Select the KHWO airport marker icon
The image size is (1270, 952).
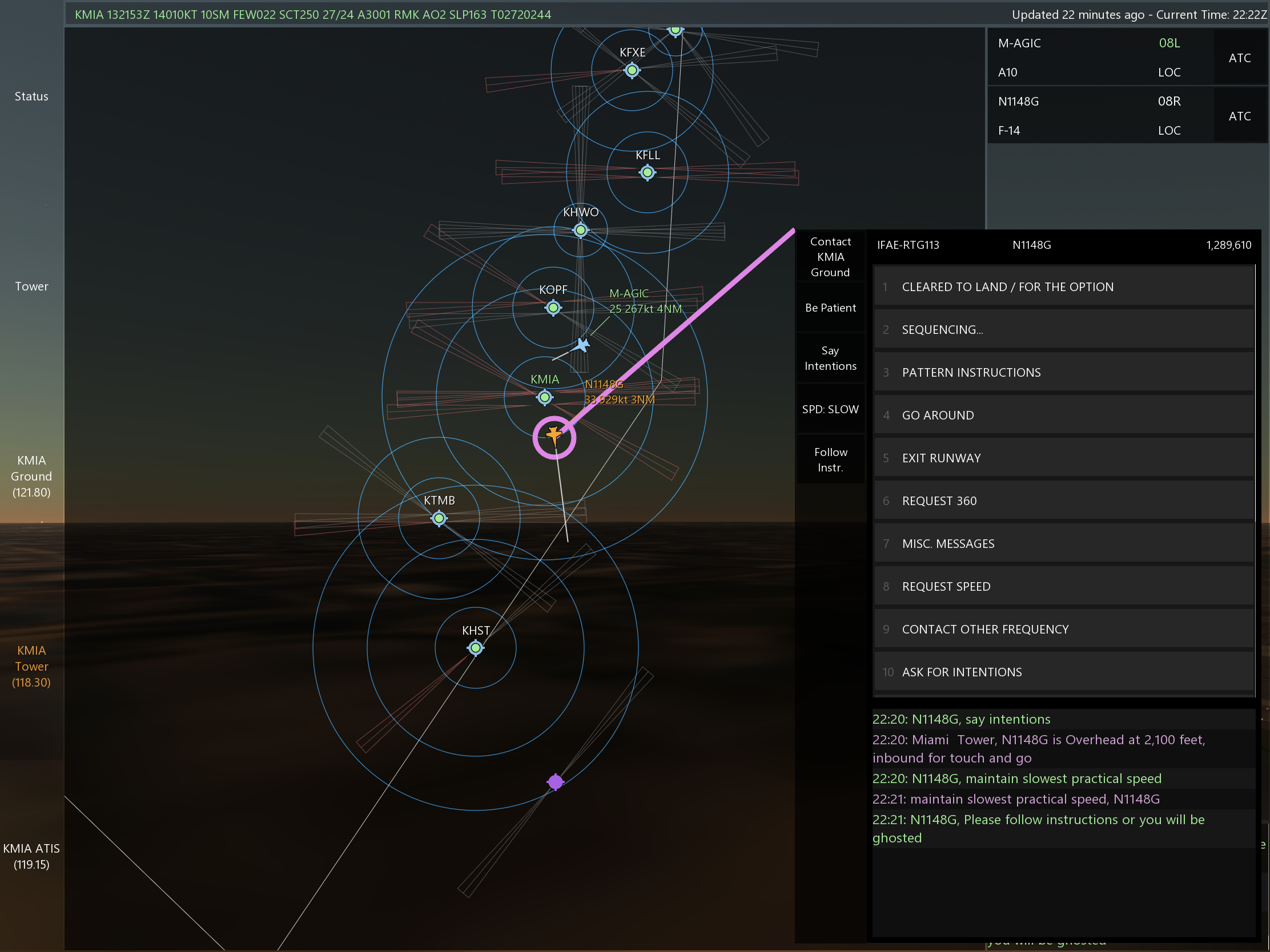(x=580, y=230)
